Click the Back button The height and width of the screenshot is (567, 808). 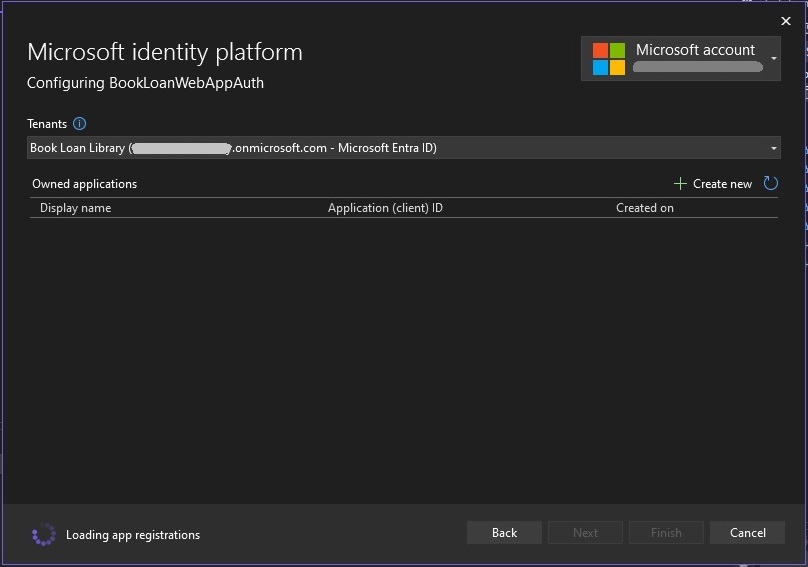pos(504,532)
